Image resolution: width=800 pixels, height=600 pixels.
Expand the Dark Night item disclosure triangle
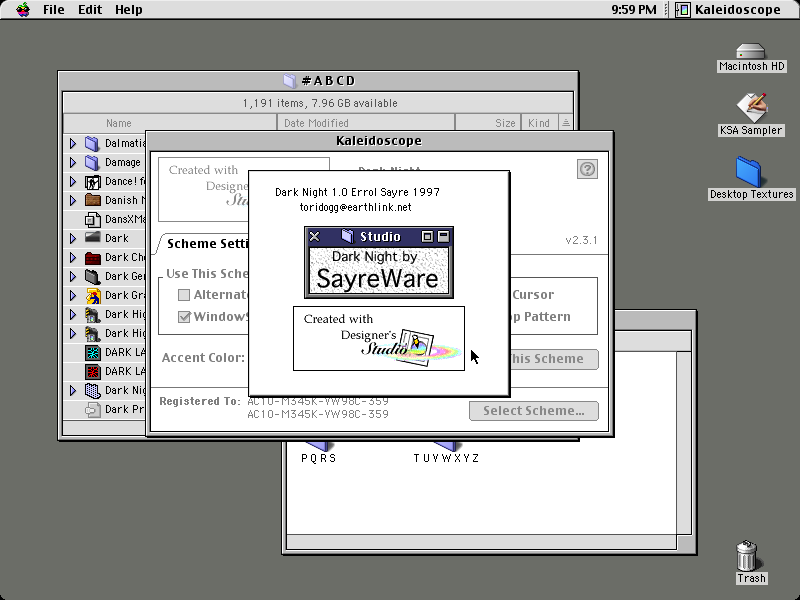coord(73,390)
